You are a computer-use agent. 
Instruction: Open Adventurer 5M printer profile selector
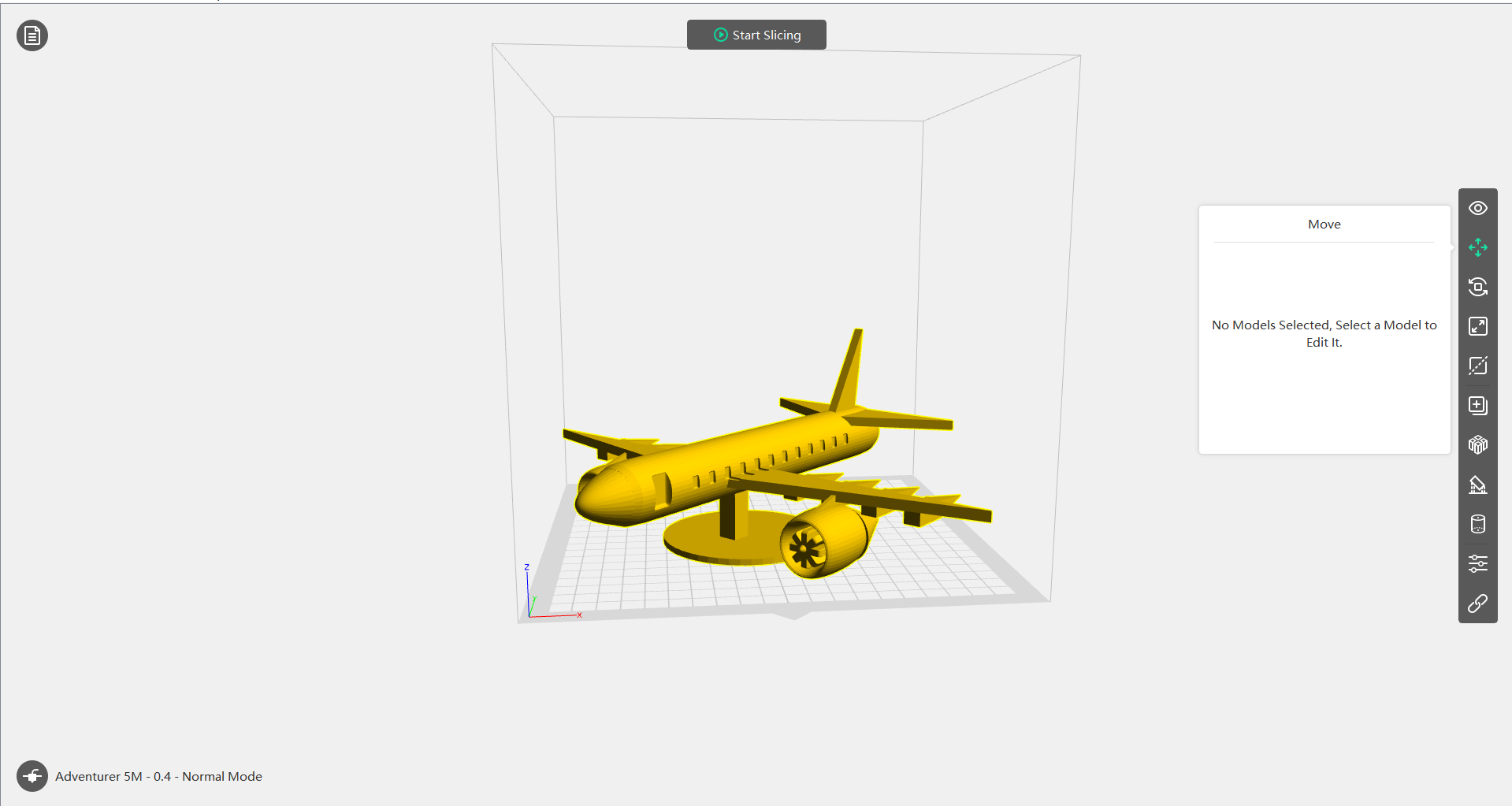coord(158,776)
